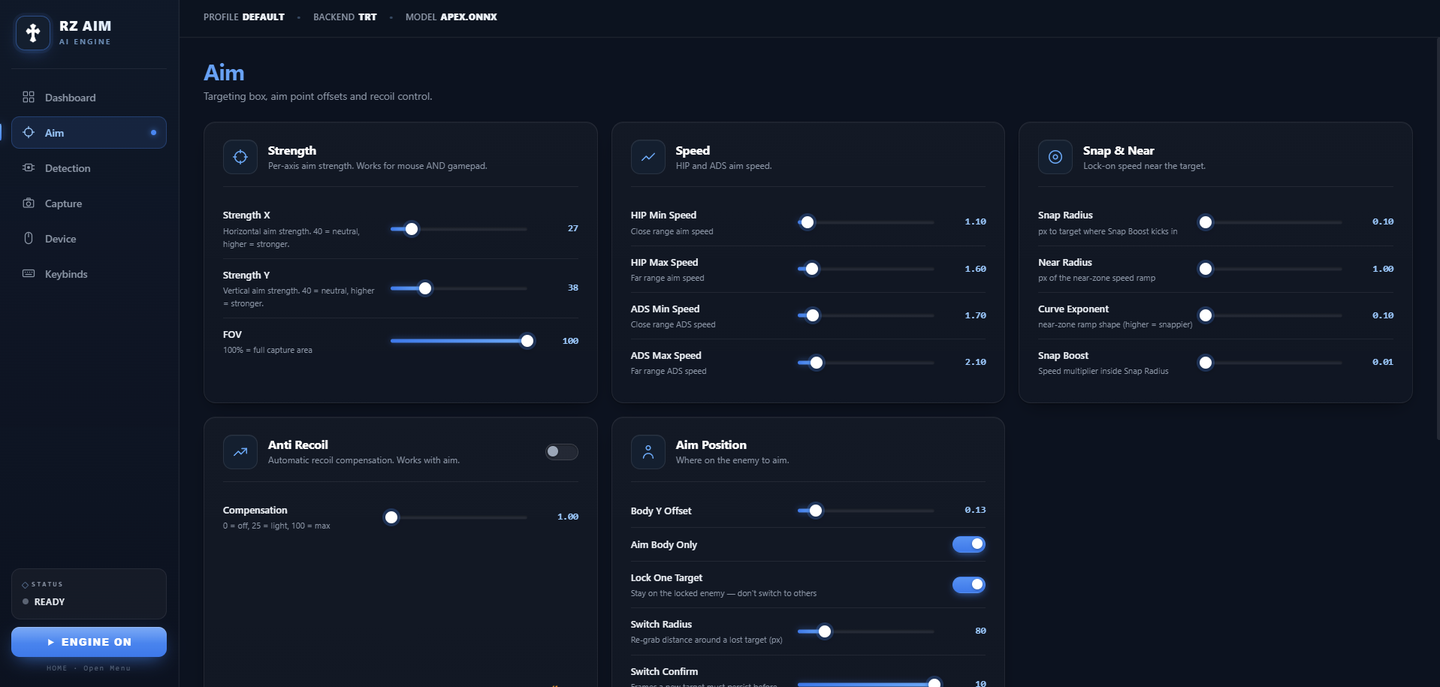1440x687 pixels.
Task: Click the Compensation slider
Action: click(x=458, y=517)
